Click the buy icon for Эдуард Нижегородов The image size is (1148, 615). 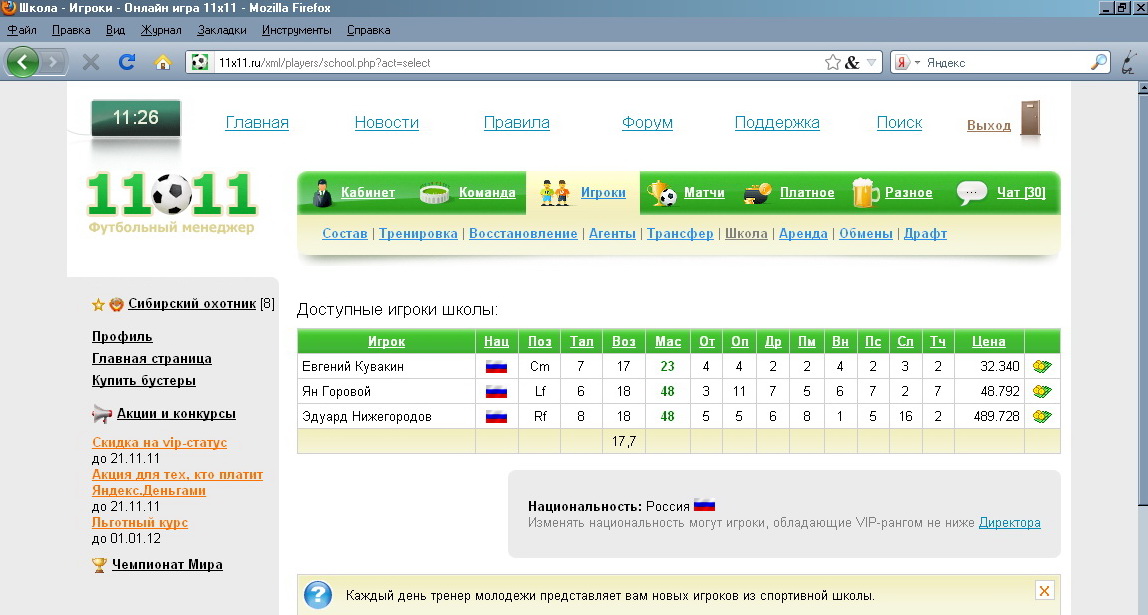coord(1042,416)
